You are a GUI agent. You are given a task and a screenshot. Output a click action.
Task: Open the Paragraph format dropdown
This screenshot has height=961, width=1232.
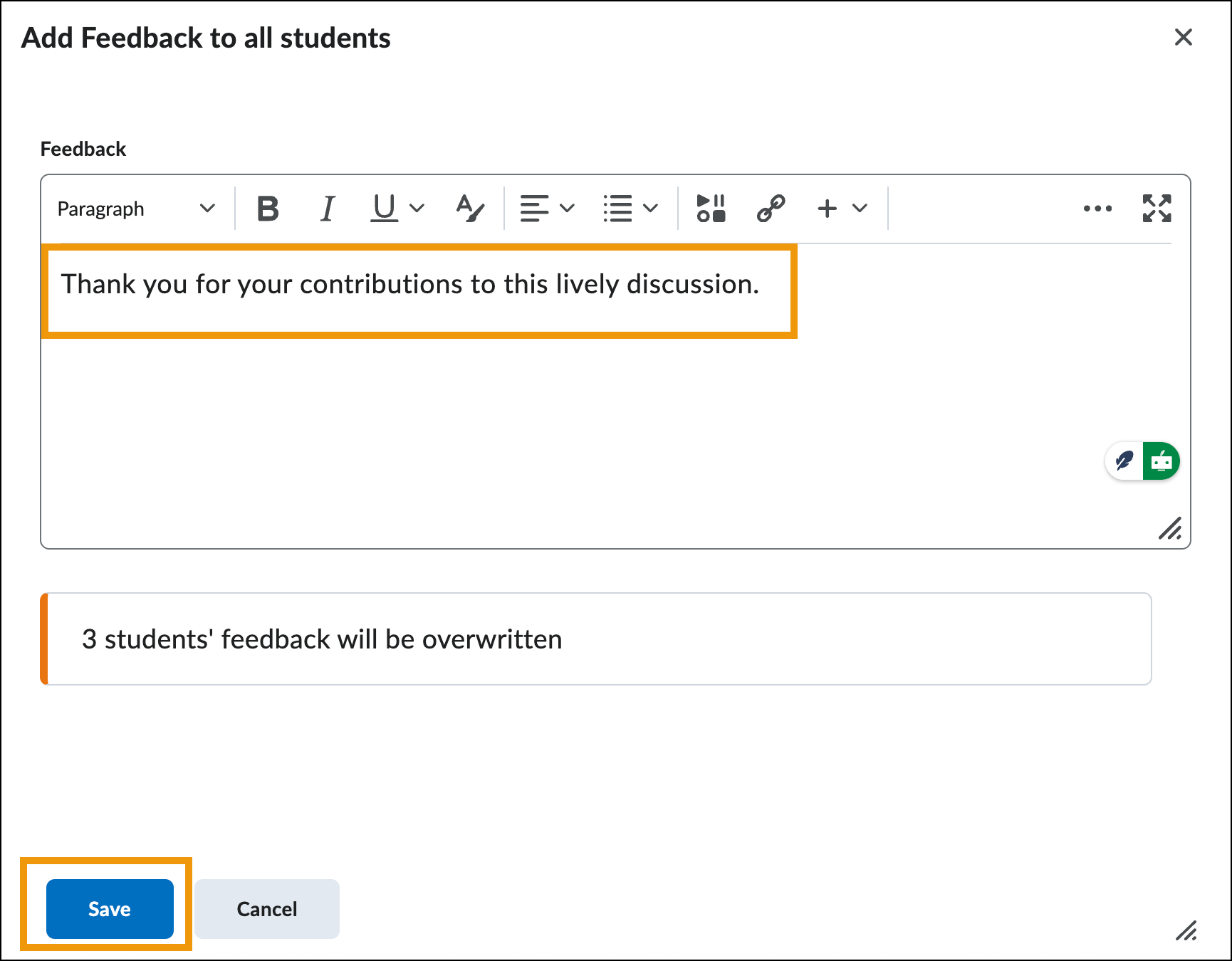135,209
